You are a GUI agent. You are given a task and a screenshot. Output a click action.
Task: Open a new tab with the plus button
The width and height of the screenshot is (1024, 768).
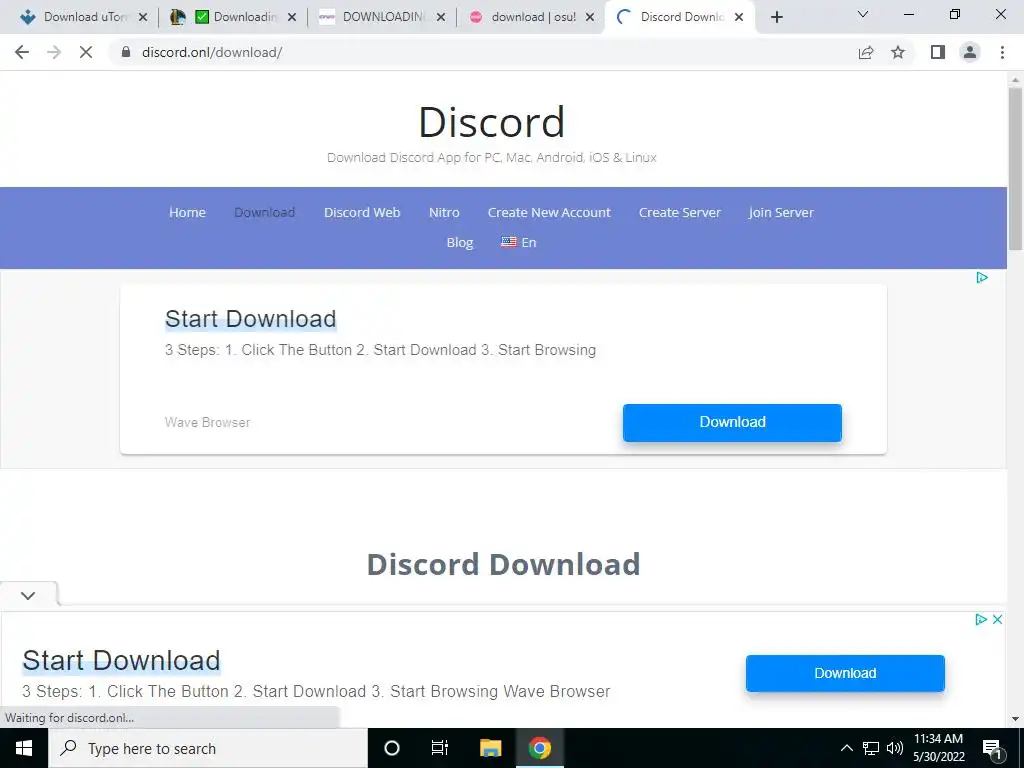pyautogui.click(x=776, y=17)
